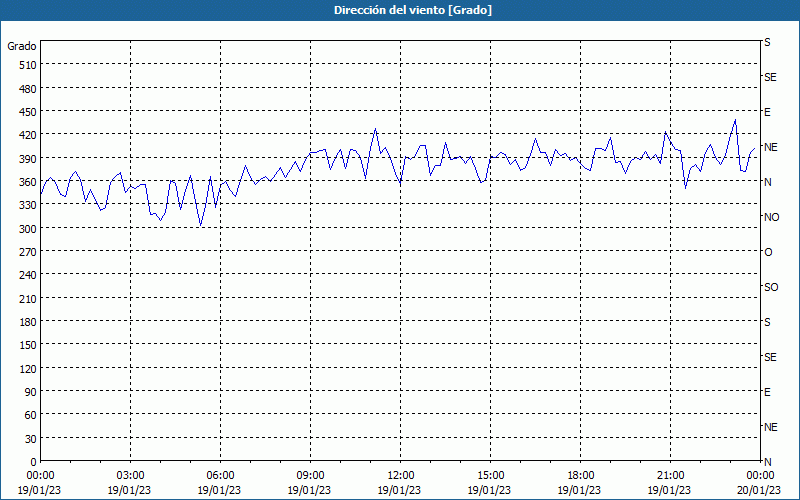Click the "NE" compass label near the 390–420 lines

(770, 147)
